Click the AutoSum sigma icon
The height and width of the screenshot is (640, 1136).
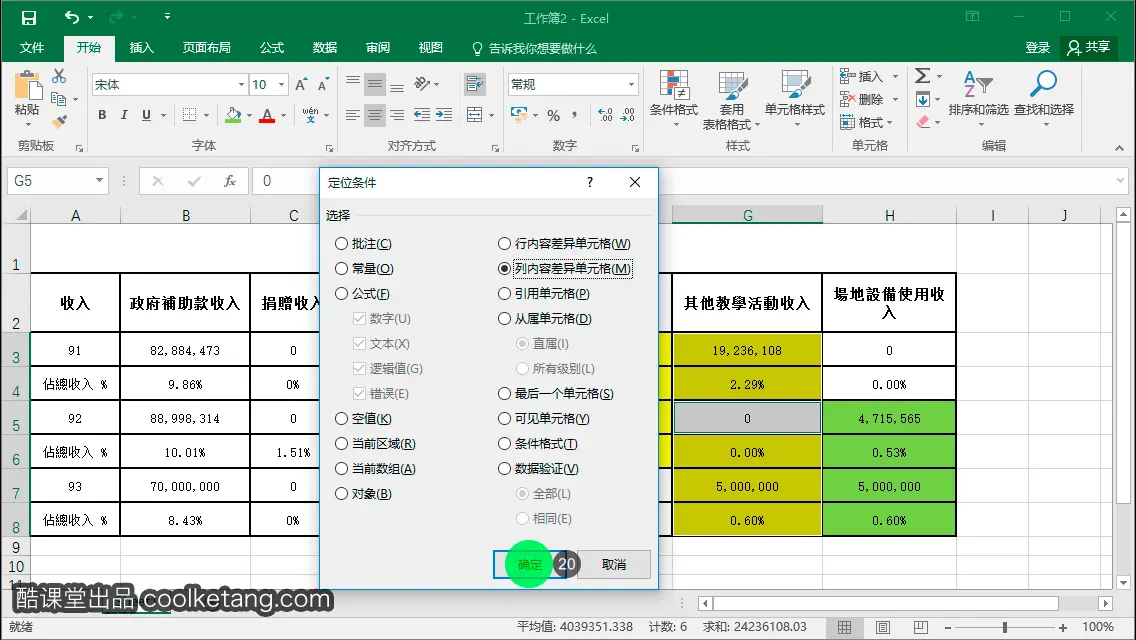coord(922,75)
